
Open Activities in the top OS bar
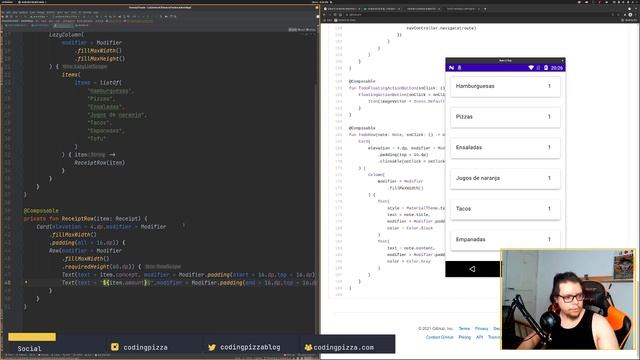pyautogui.click(x=7, y=2)
